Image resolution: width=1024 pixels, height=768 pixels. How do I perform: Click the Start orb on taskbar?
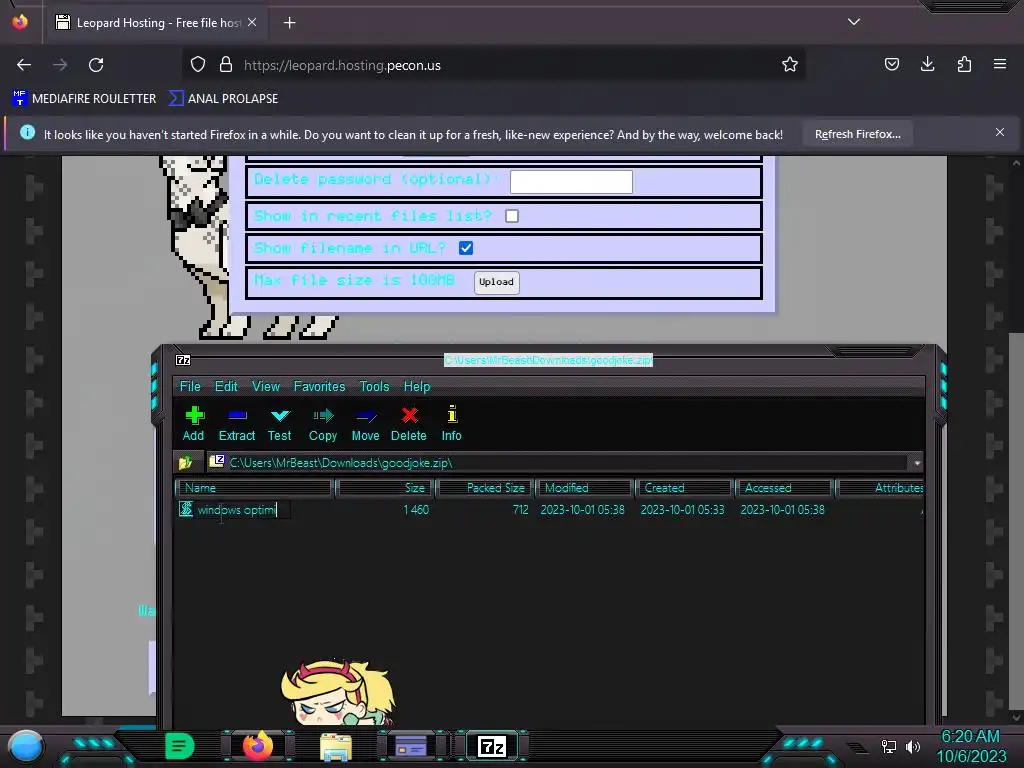26,746
